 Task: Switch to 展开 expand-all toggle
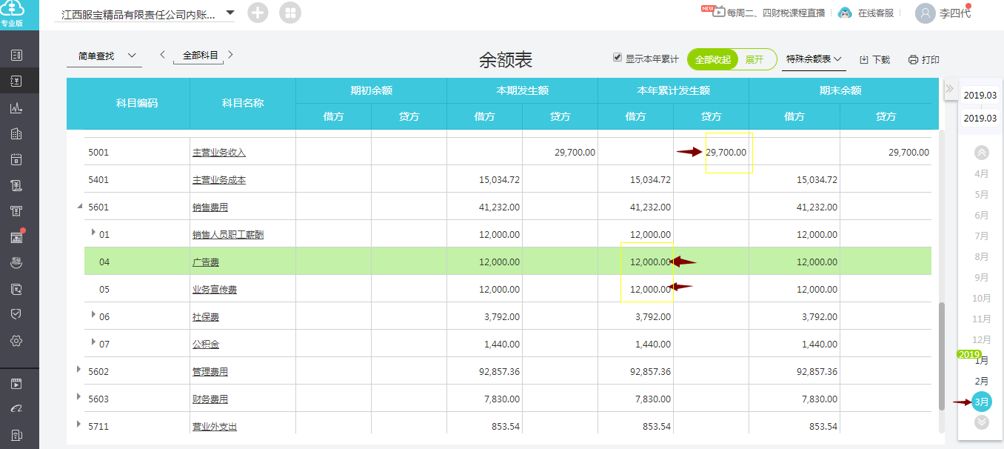754,60
